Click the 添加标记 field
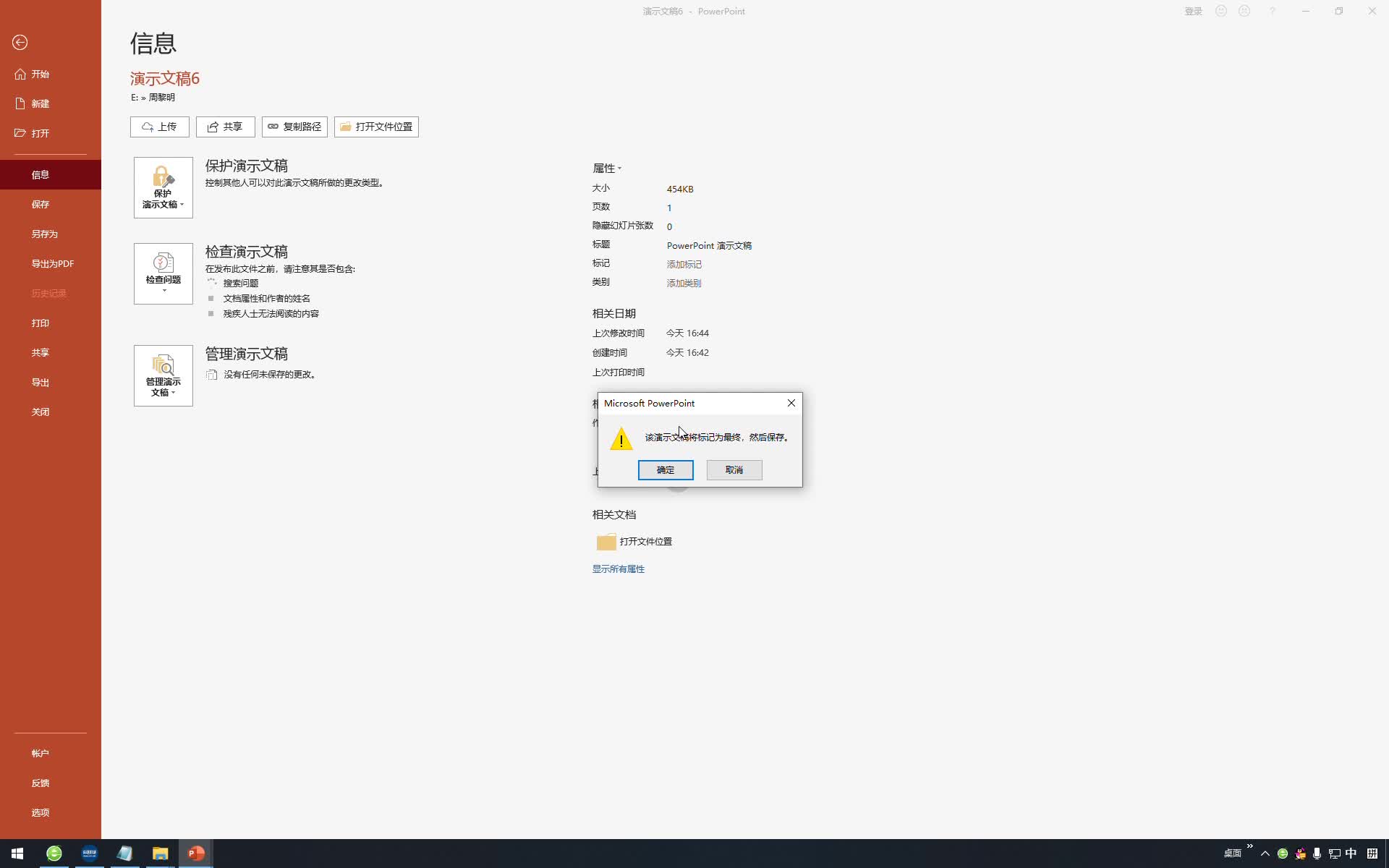The width and height of the screenshot is (1389, 868). click(x=684, y=264)
